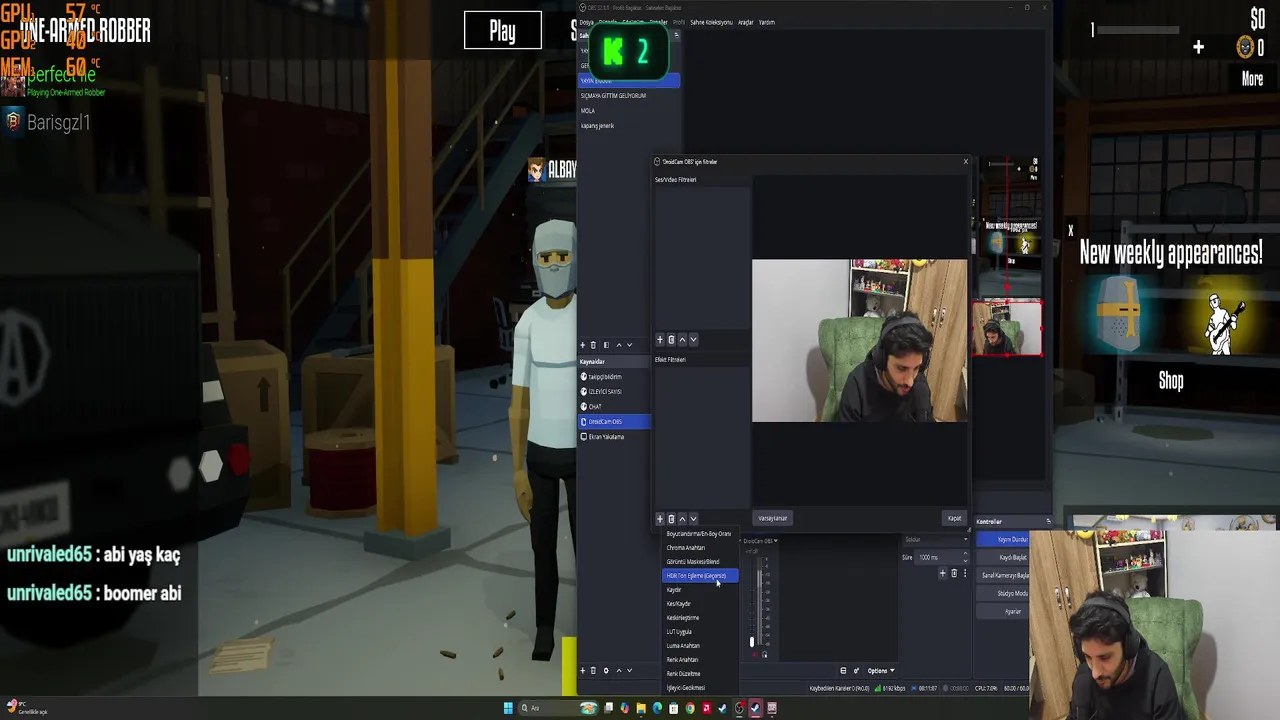
Task: Open the Dosya menu in OBS
Action: point(586,22)
